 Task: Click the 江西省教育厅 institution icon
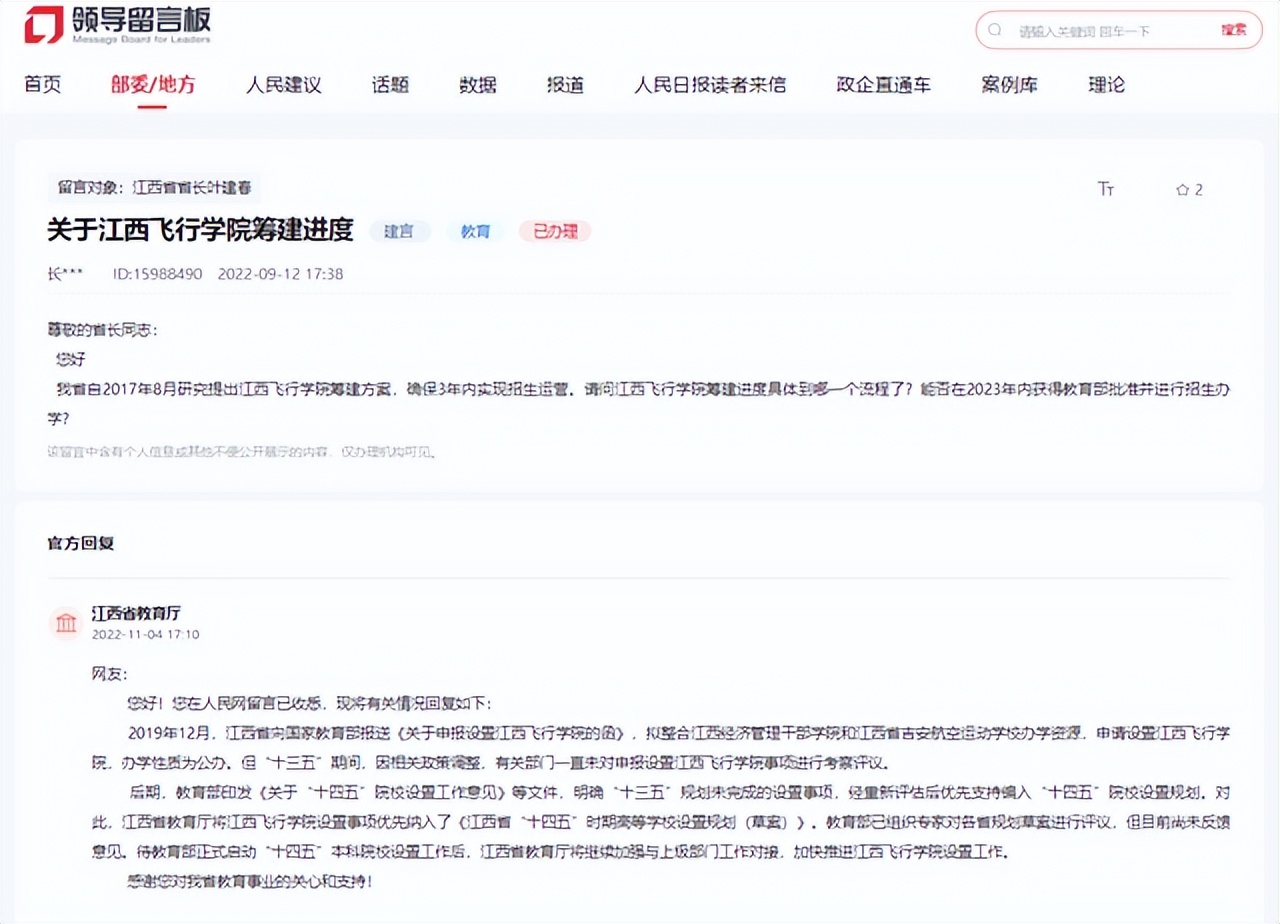tap(65, 622)
